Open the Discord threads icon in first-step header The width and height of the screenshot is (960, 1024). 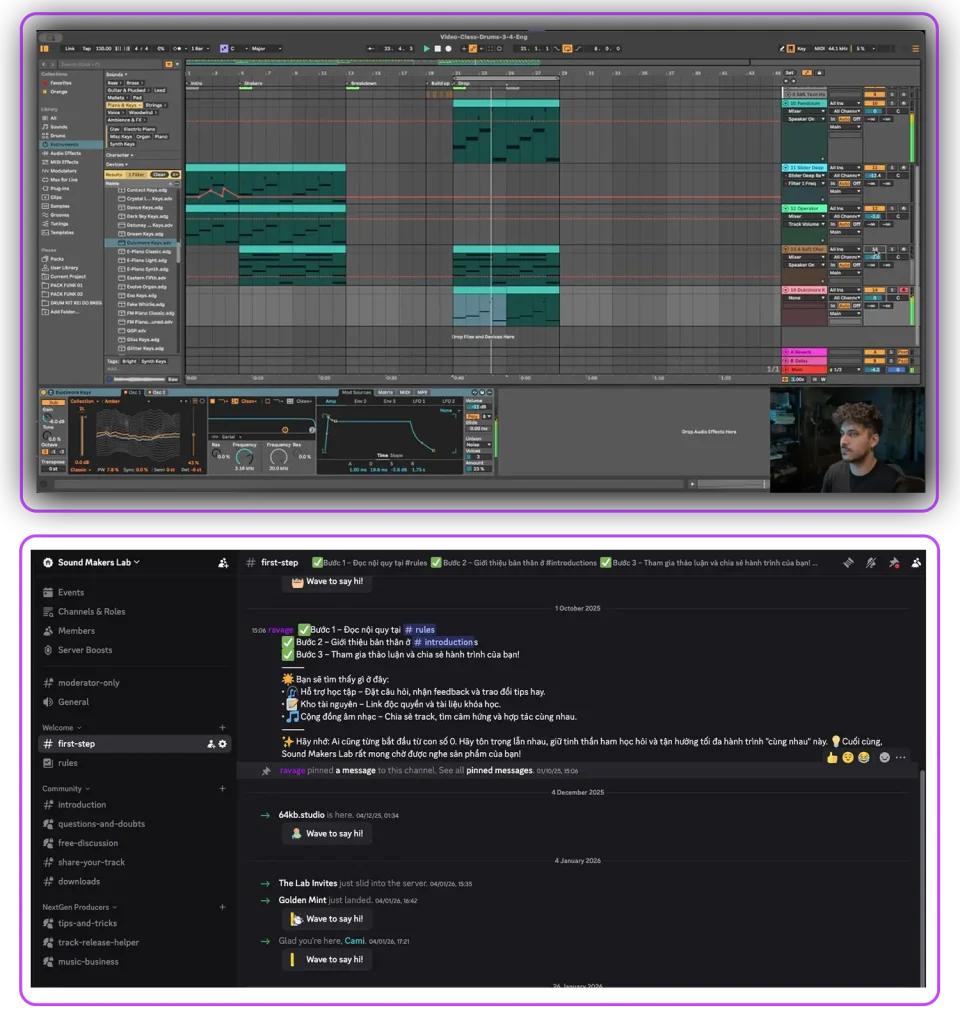[x=848, y=562]
